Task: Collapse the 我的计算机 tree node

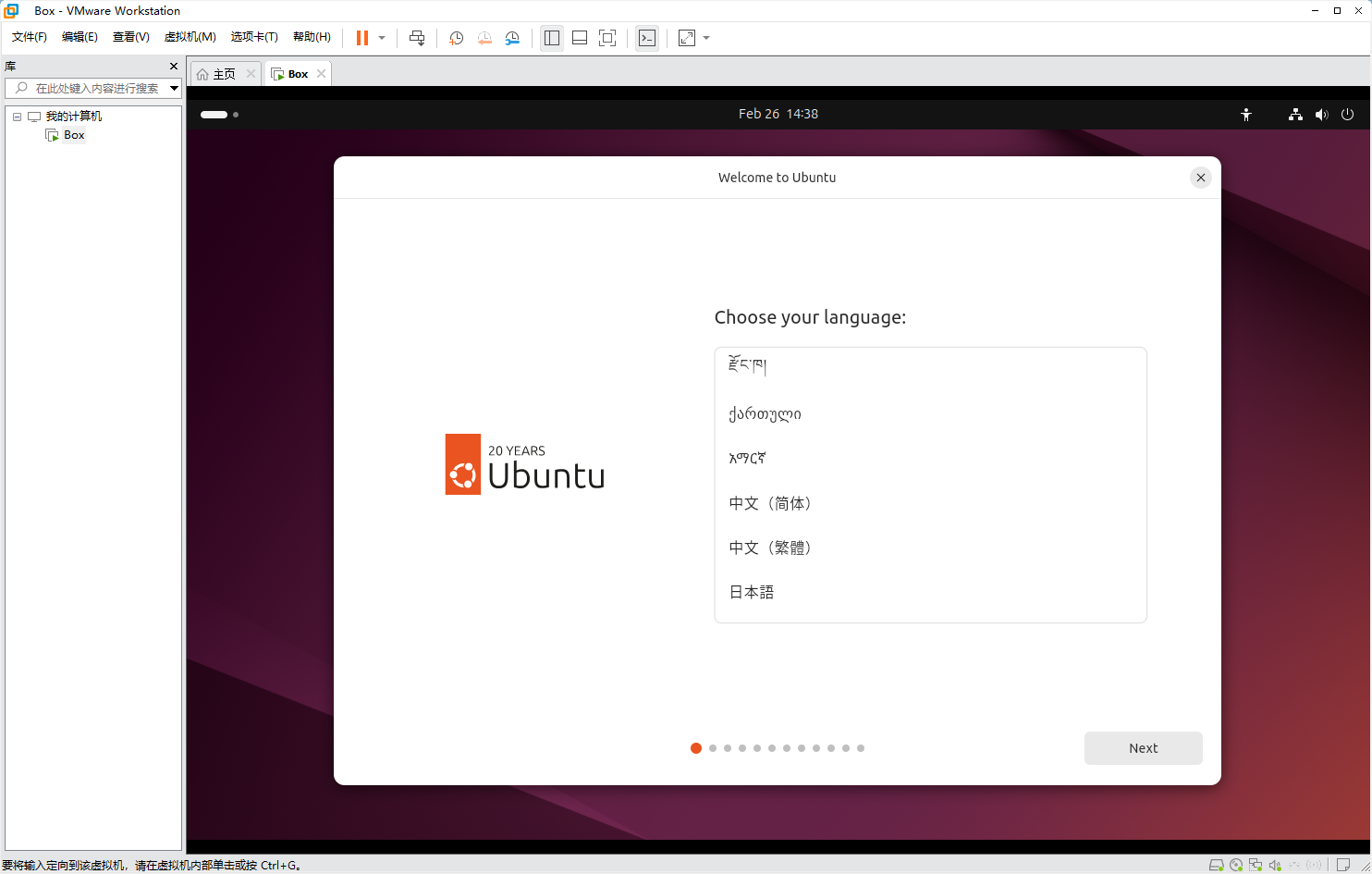Action: point(17,117)
